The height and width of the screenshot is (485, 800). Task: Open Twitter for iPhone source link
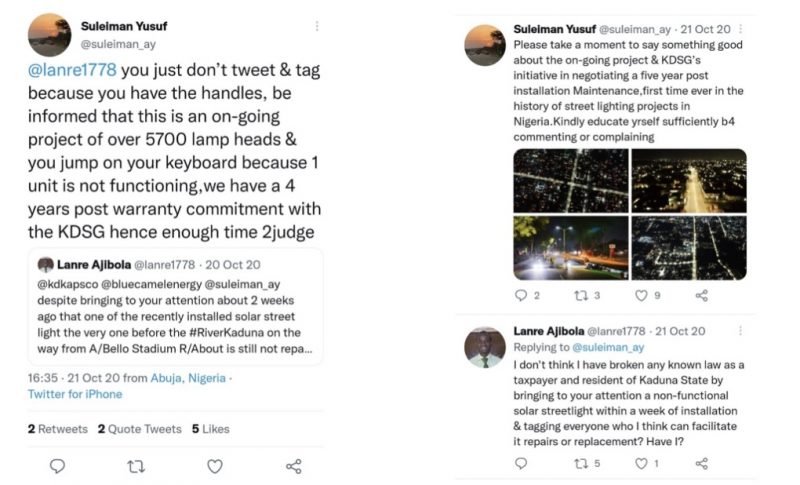[75, 395]
